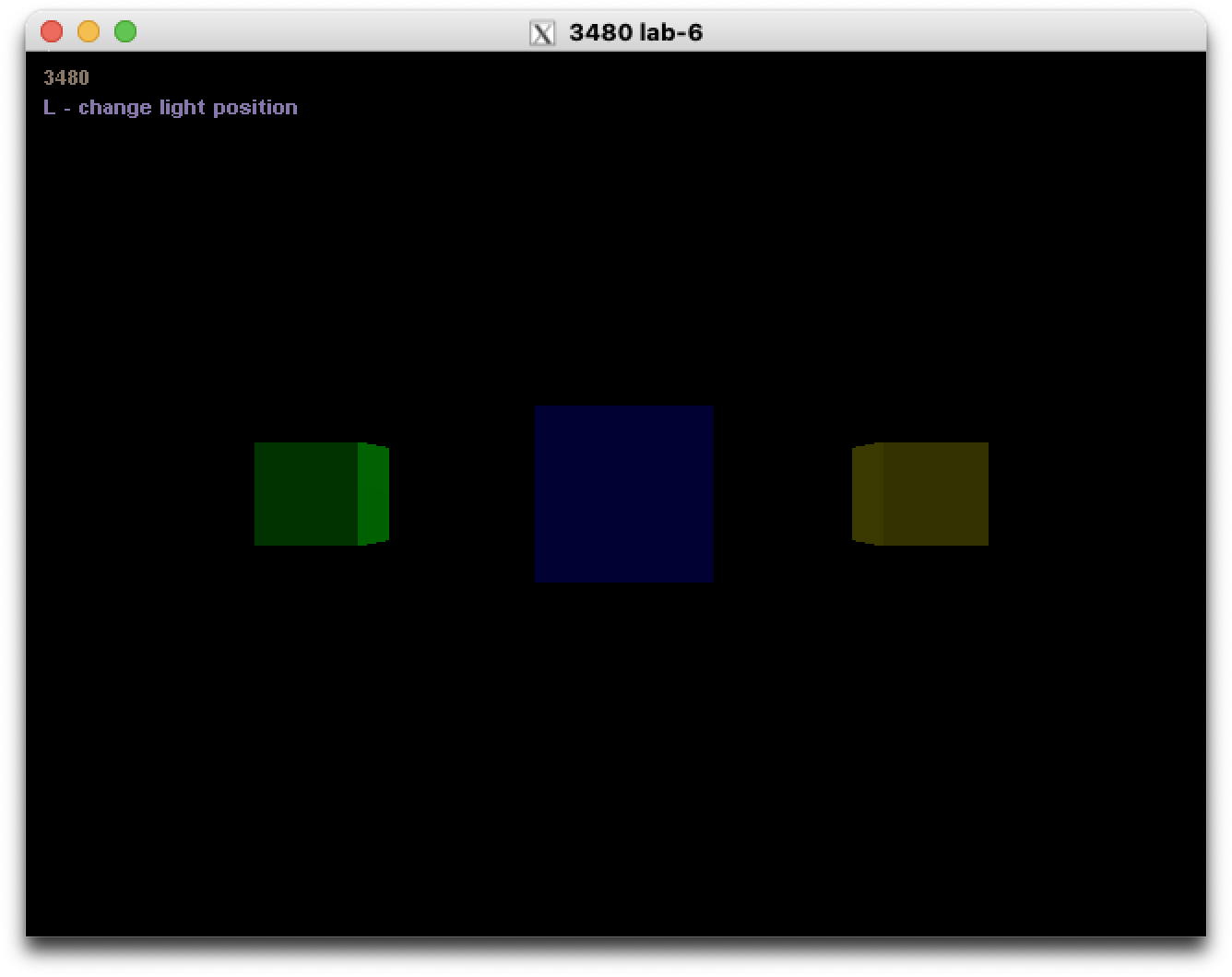Click empty title bar right of the title

[922, 32]
